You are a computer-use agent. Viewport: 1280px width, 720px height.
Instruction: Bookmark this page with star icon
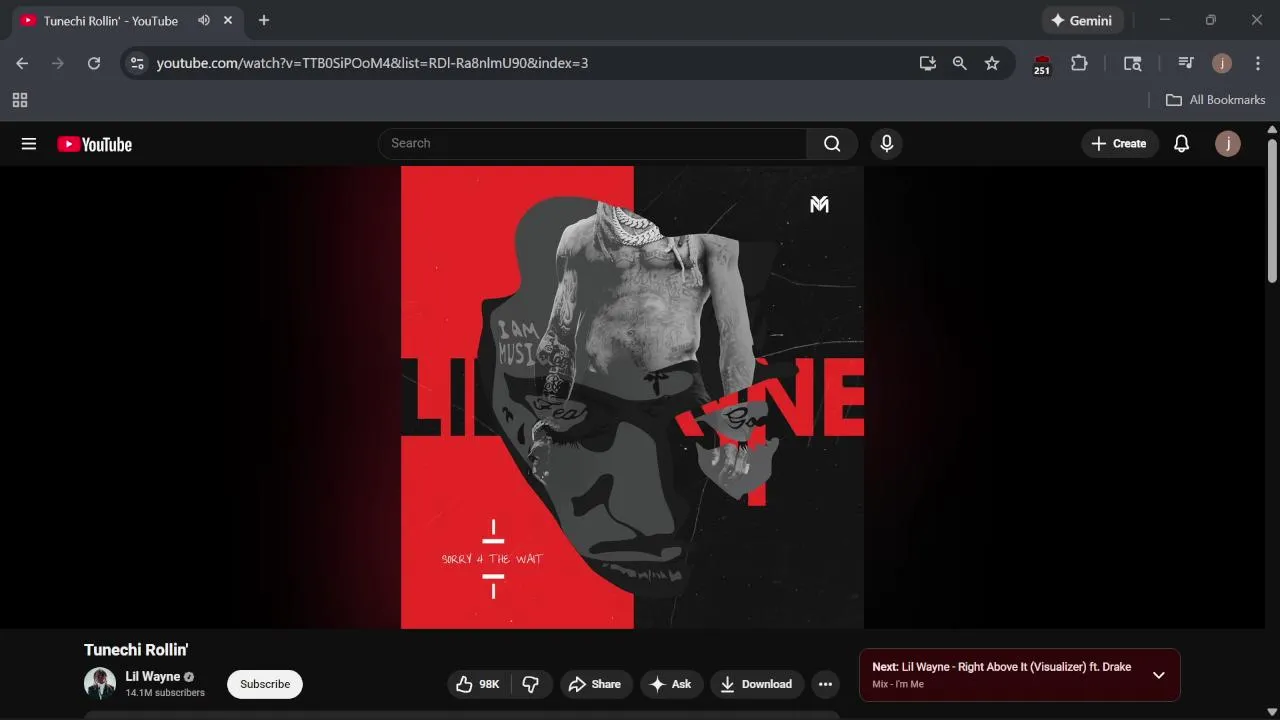[992, 63]
